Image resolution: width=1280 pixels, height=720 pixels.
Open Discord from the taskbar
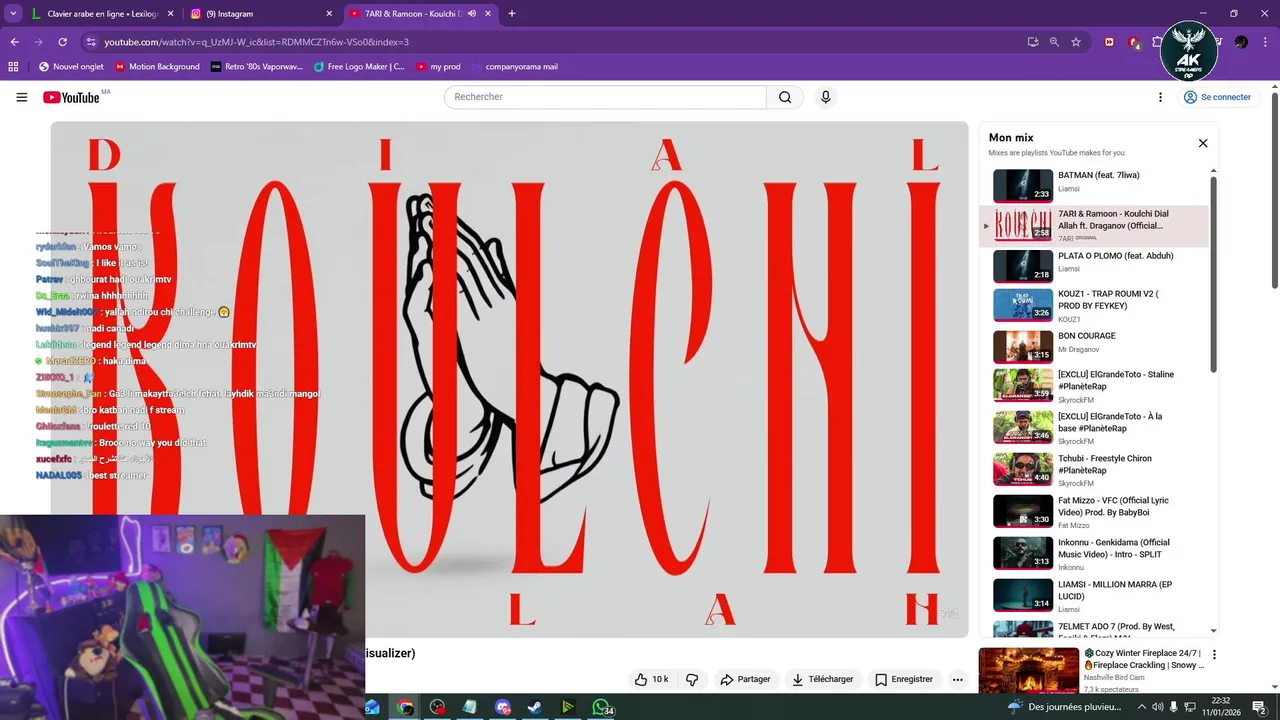(503, 707)
